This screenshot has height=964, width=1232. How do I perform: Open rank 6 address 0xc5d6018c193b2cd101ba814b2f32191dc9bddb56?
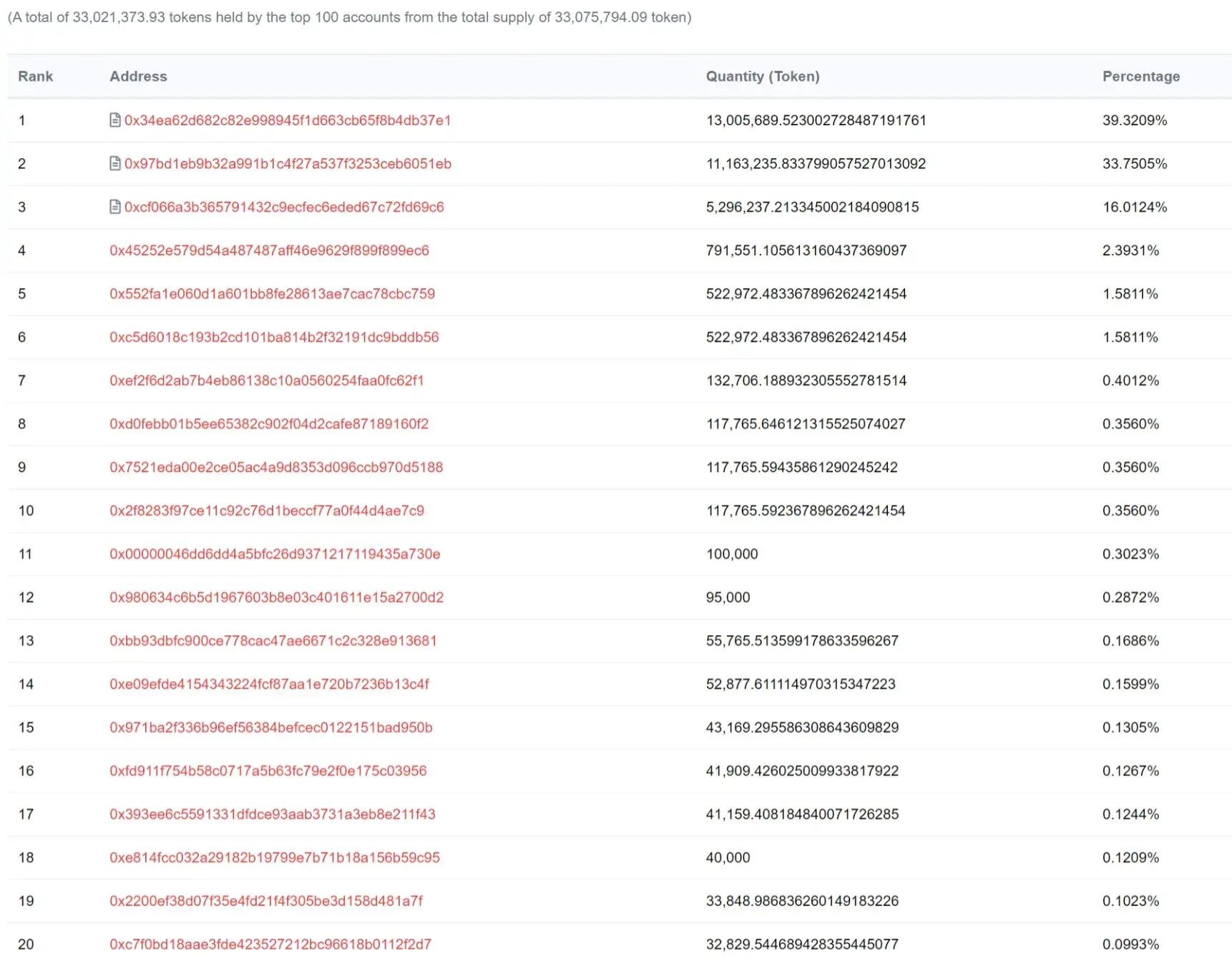[x=274, y=337]
